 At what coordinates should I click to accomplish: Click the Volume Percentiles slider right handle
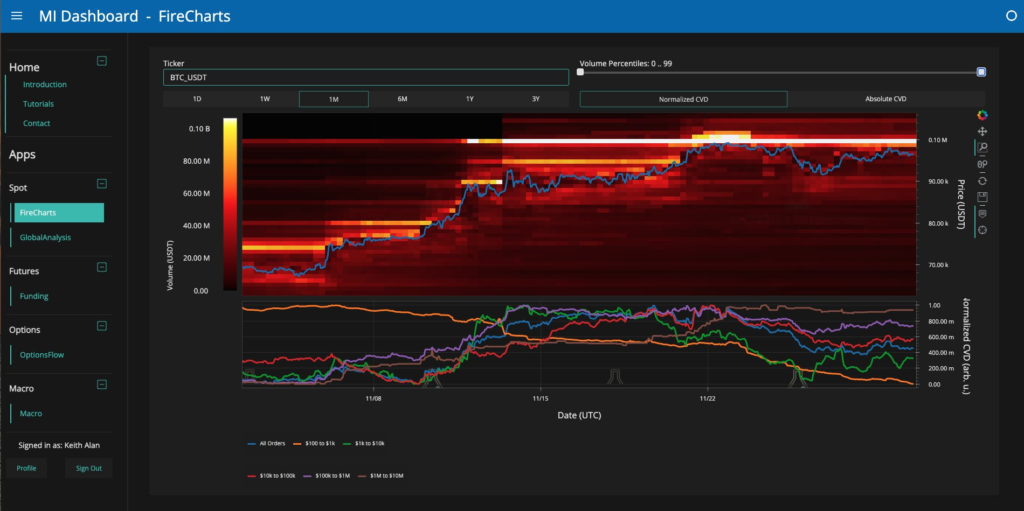981,72
